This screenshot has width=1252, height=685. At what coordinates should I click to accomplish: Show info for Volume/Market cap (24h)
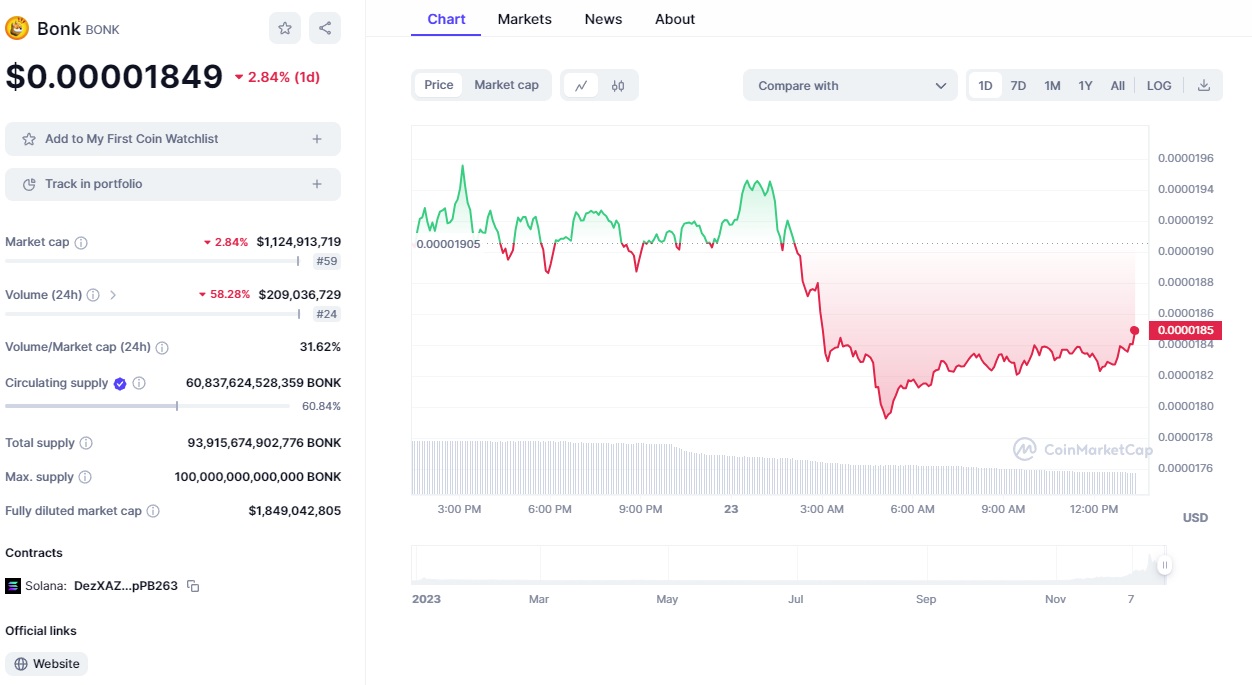(162, 347)
